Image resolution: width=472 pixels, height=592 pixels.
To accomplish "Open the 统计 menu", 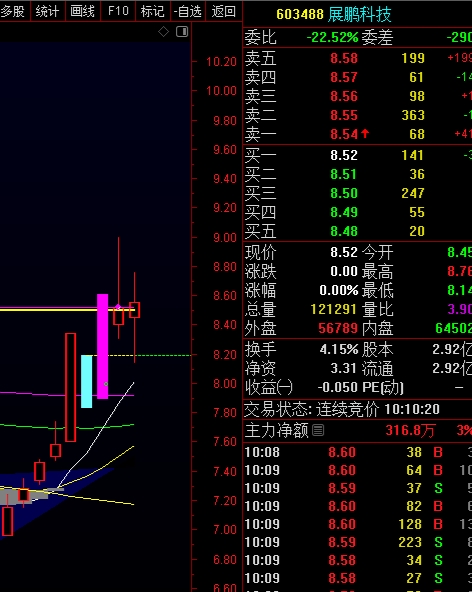I will tap(47, 11).
